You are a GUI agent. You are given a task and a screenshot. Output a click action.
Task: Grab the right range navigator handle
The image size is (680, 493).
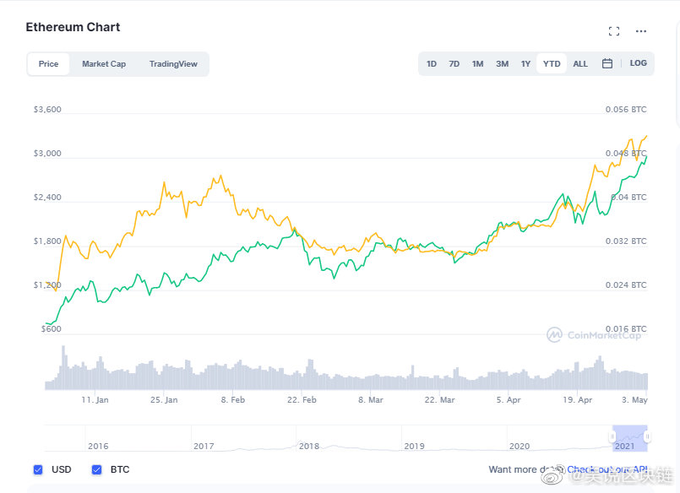point(647,436)
